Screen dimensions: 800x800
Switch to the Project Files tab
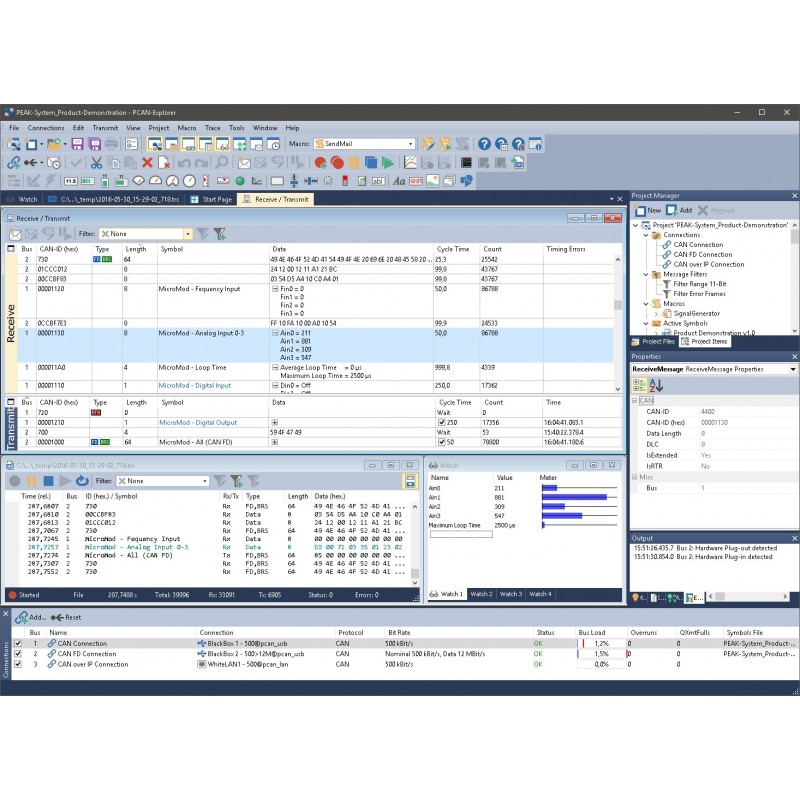tap(654, 342)
